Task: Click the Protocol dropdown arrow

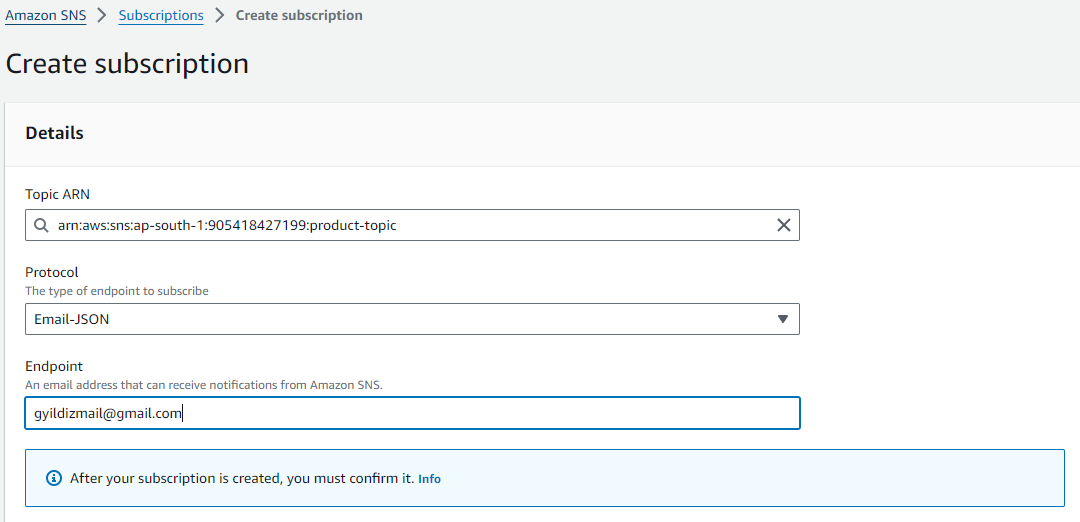Action: point(782,320)
